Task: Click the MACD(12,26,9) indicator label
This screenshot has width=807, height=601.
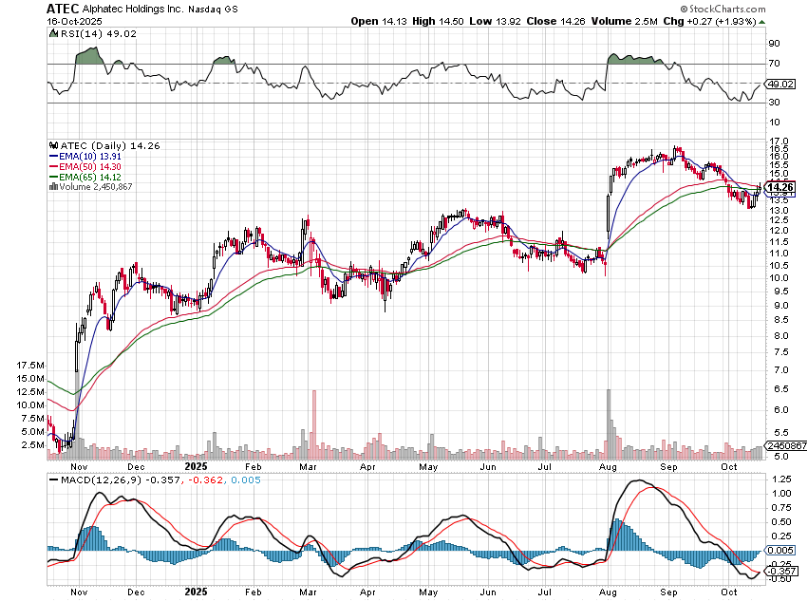Action: [101, 480]
